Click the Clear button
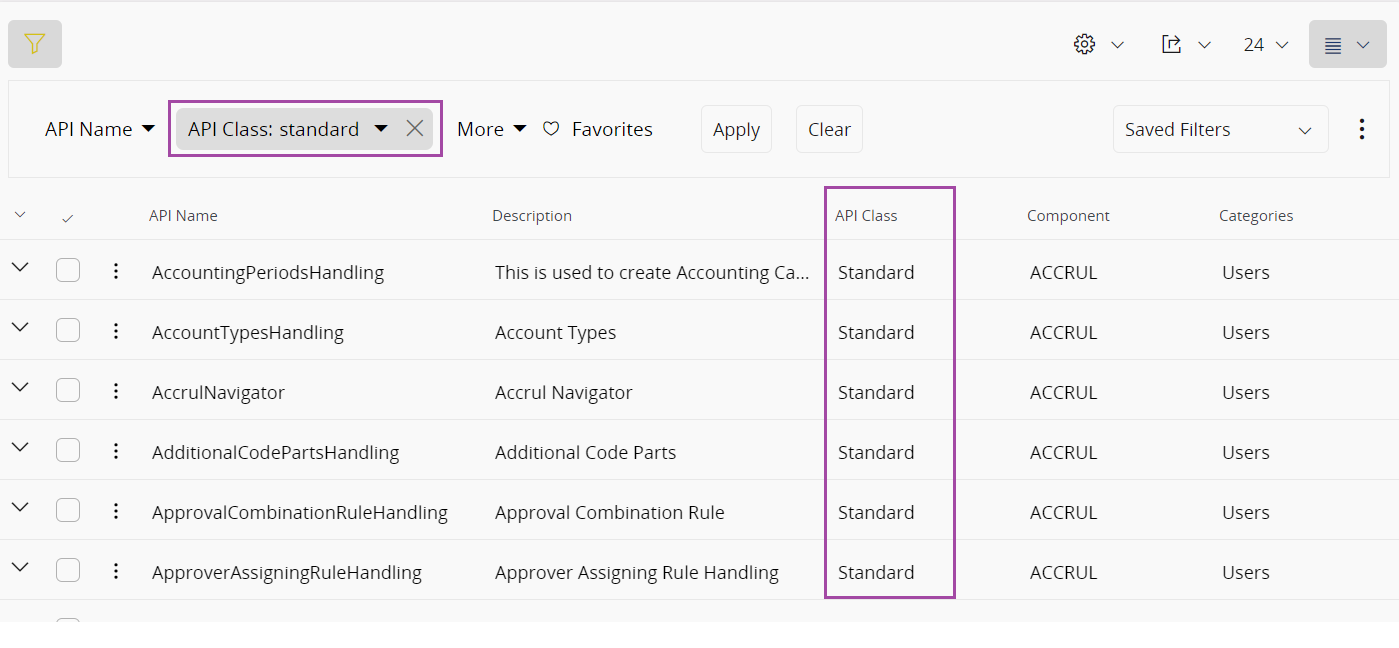The width and height of the screenshot is (1399, 648). point(829,129)
